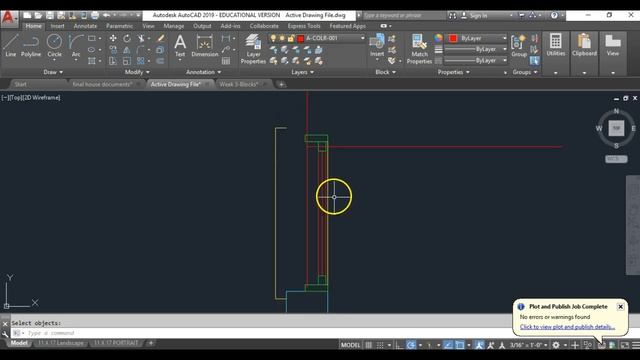
Task: Expand the Layers panel
Action: (302, 72)
